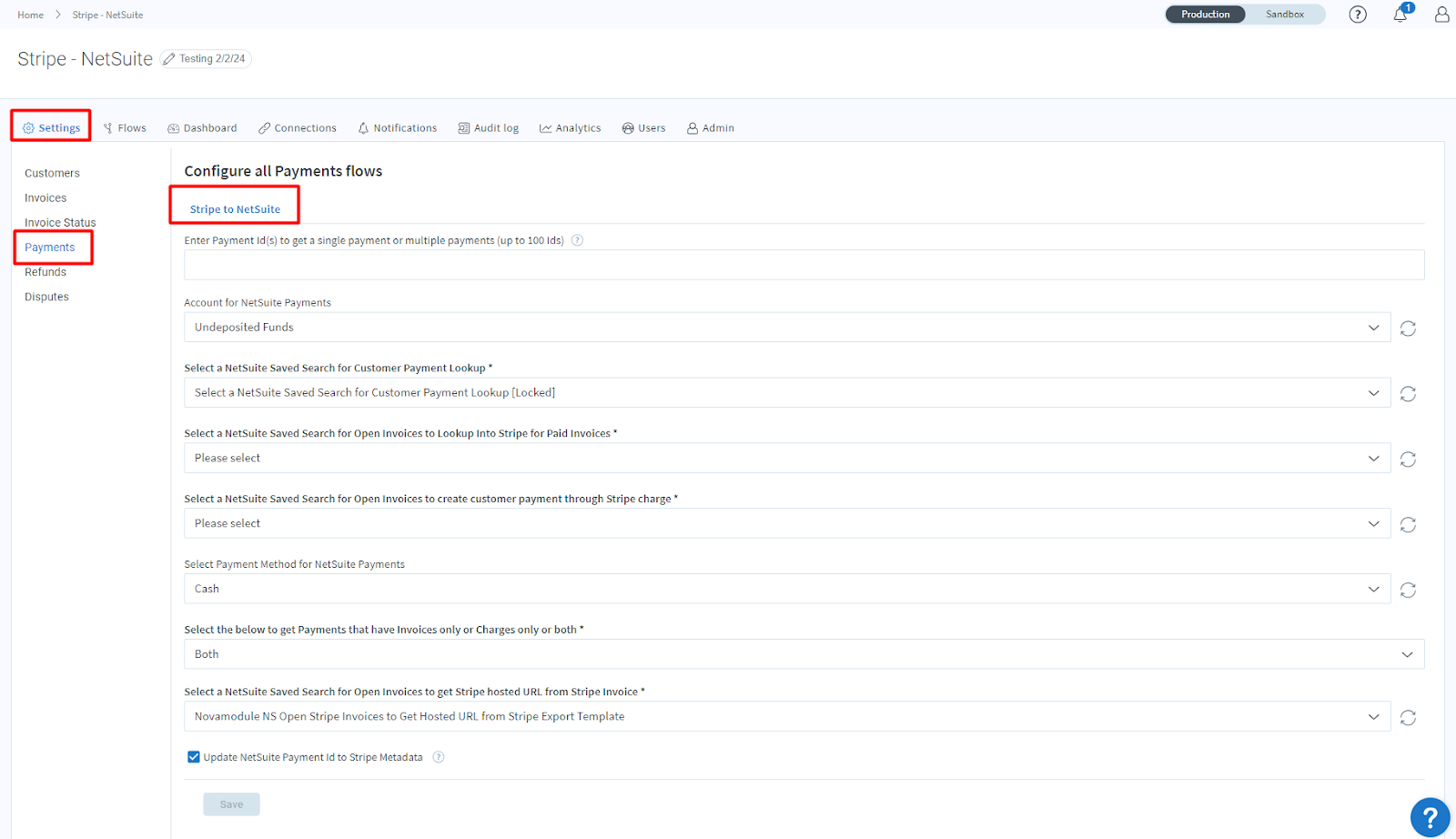1456x839 pixels.
Task: Open the Novamodule NS Open Stripe Invoices dropdown
Action: pos(787,717)
